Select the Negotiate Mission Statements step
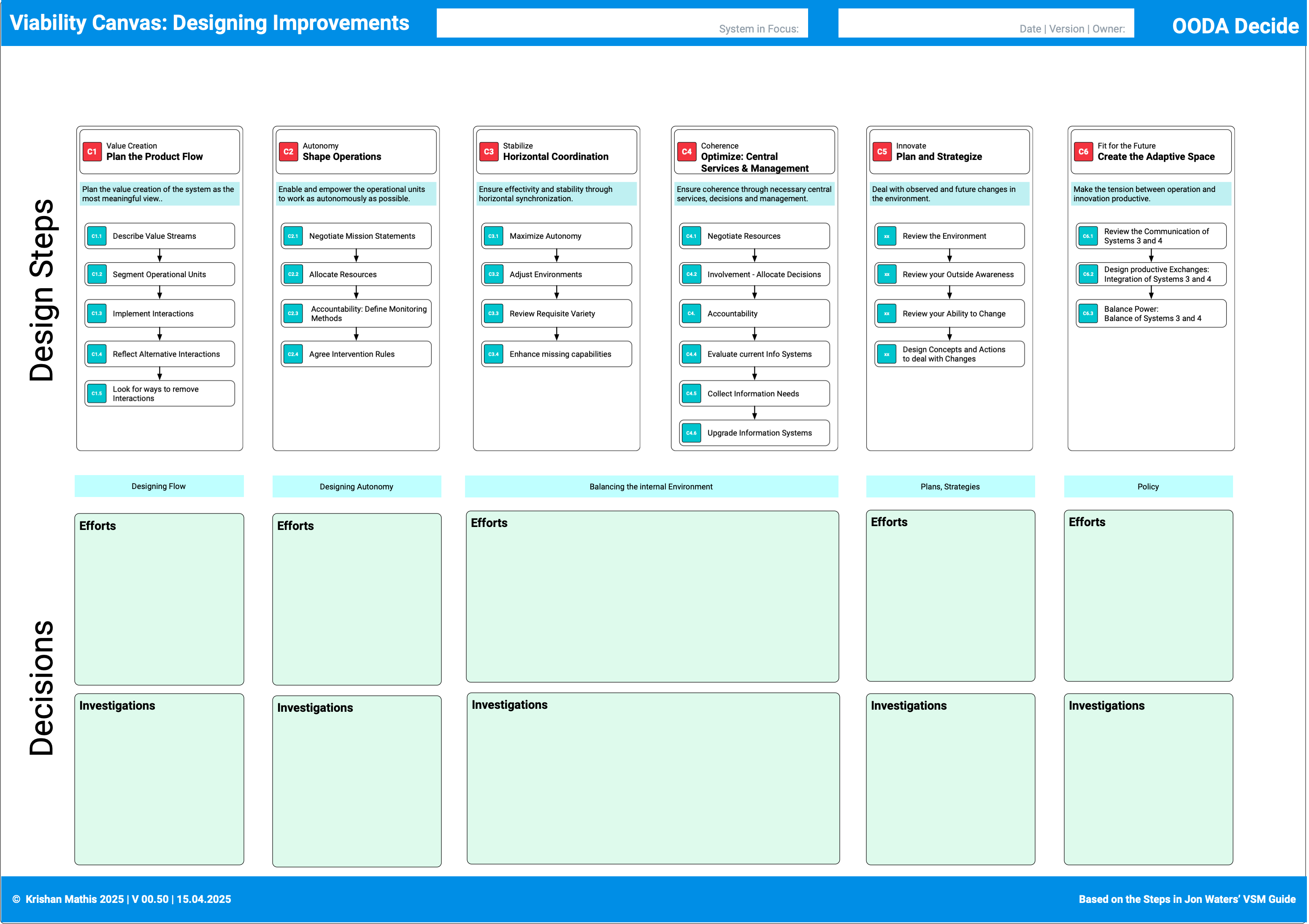Screen dimensions: 1309x924 click(362, 236)
